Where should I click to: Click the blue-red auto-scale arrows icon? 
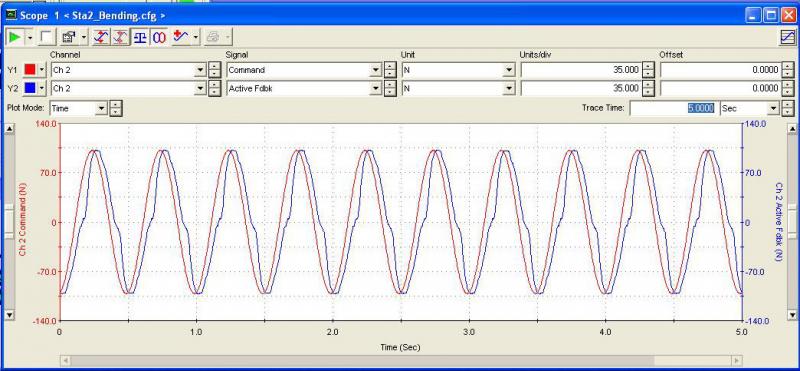[x=101, y=37]
